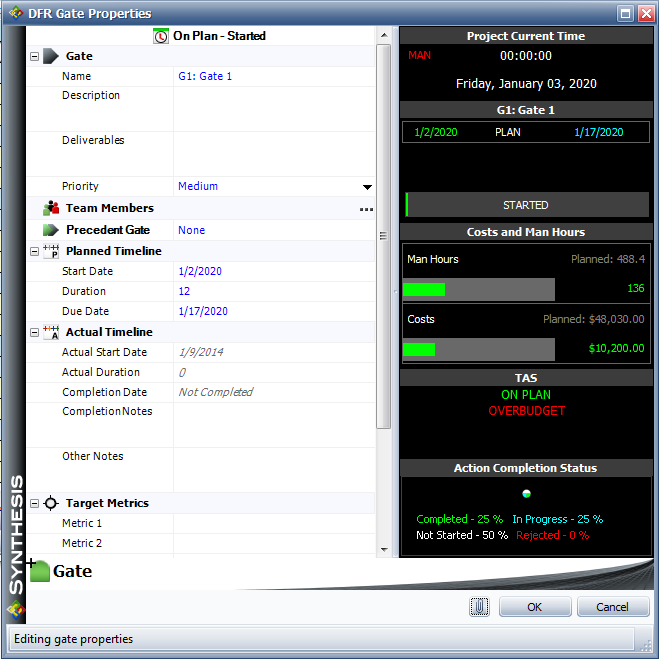This screenshot has height=659, width=659.
Task: Collapse the Actual Timeline section
Action: 35,332
